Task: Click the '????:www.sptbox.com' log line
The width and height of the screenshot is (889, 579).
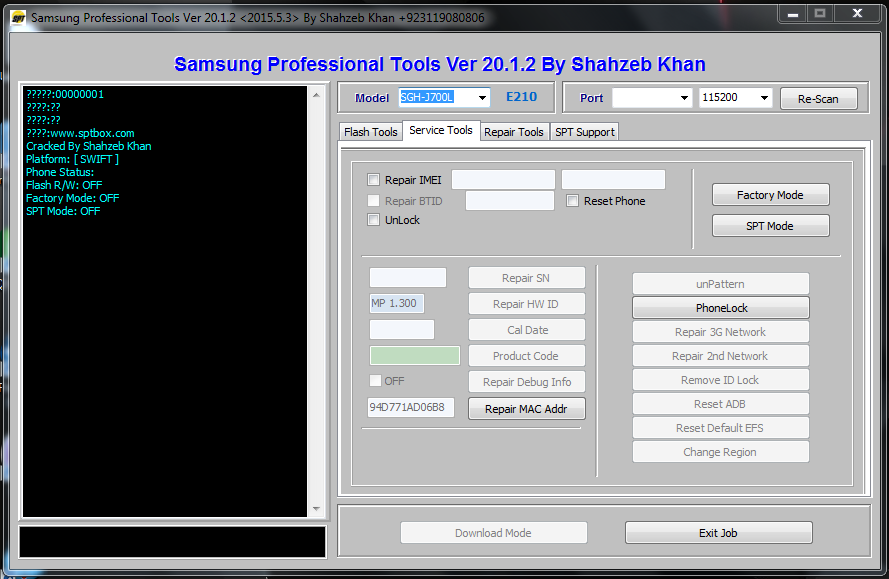Action: (x=80, y=133)
